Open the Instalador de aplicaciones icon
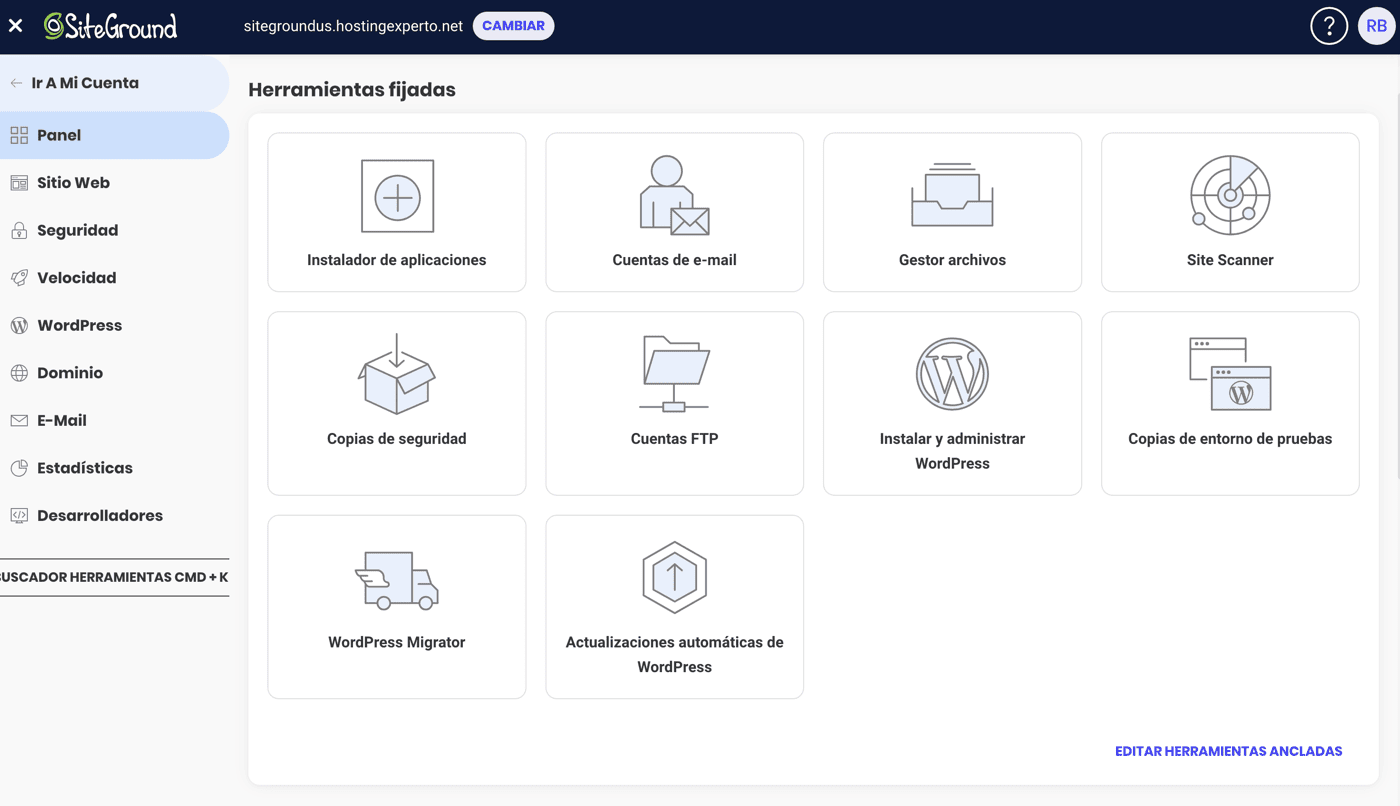 [397, 196]
